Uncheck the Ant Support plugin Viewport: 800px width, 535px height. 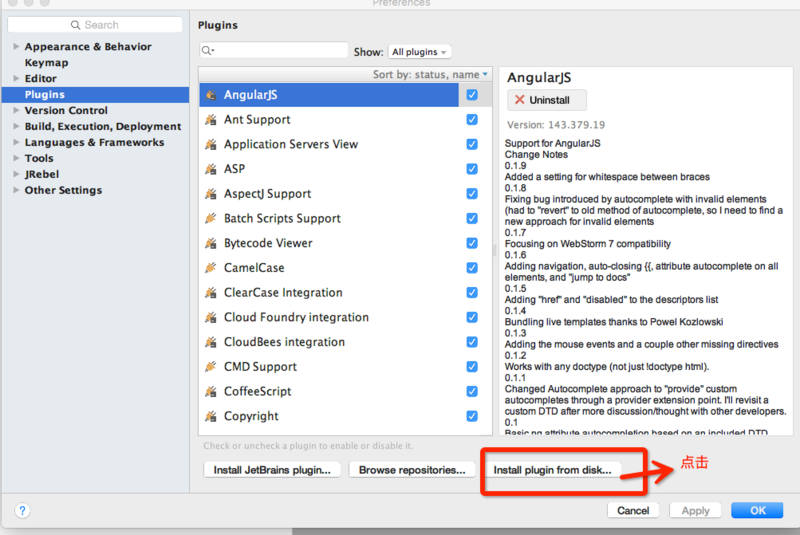(472, 119)
